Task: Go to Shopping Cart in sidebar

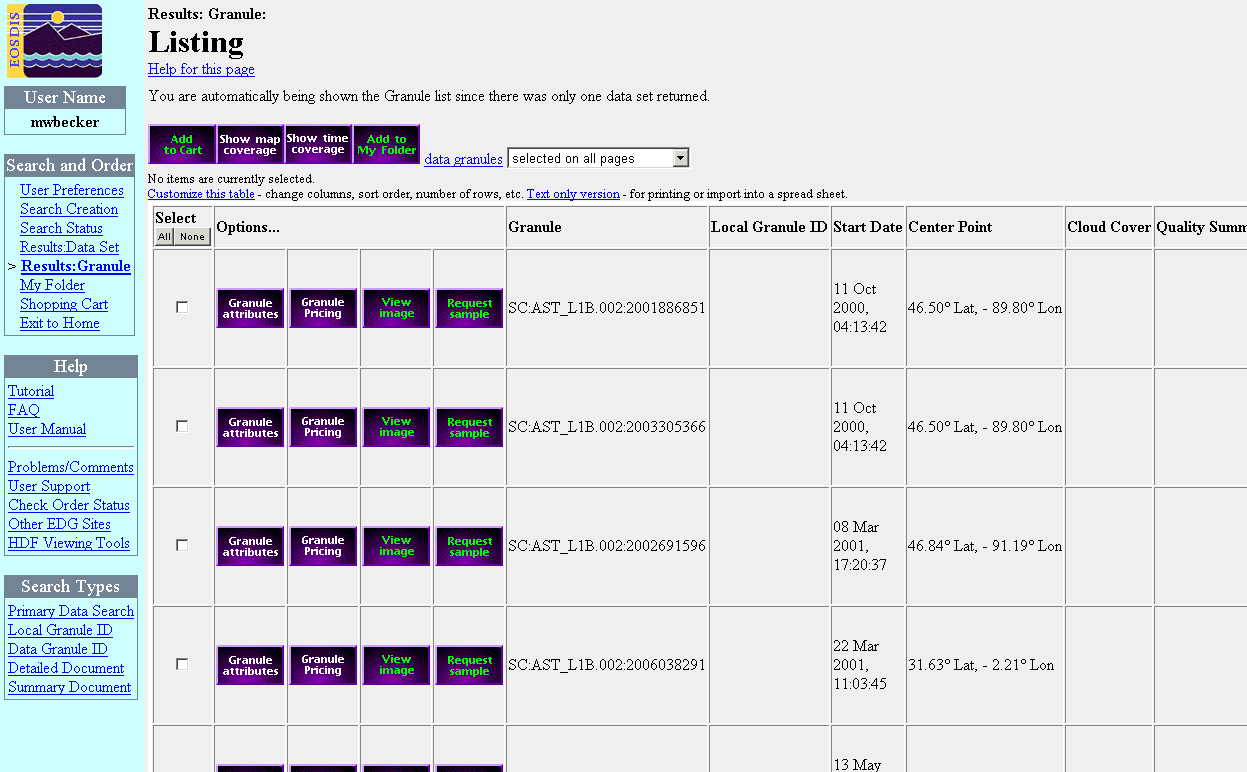Action: [64, 304]
